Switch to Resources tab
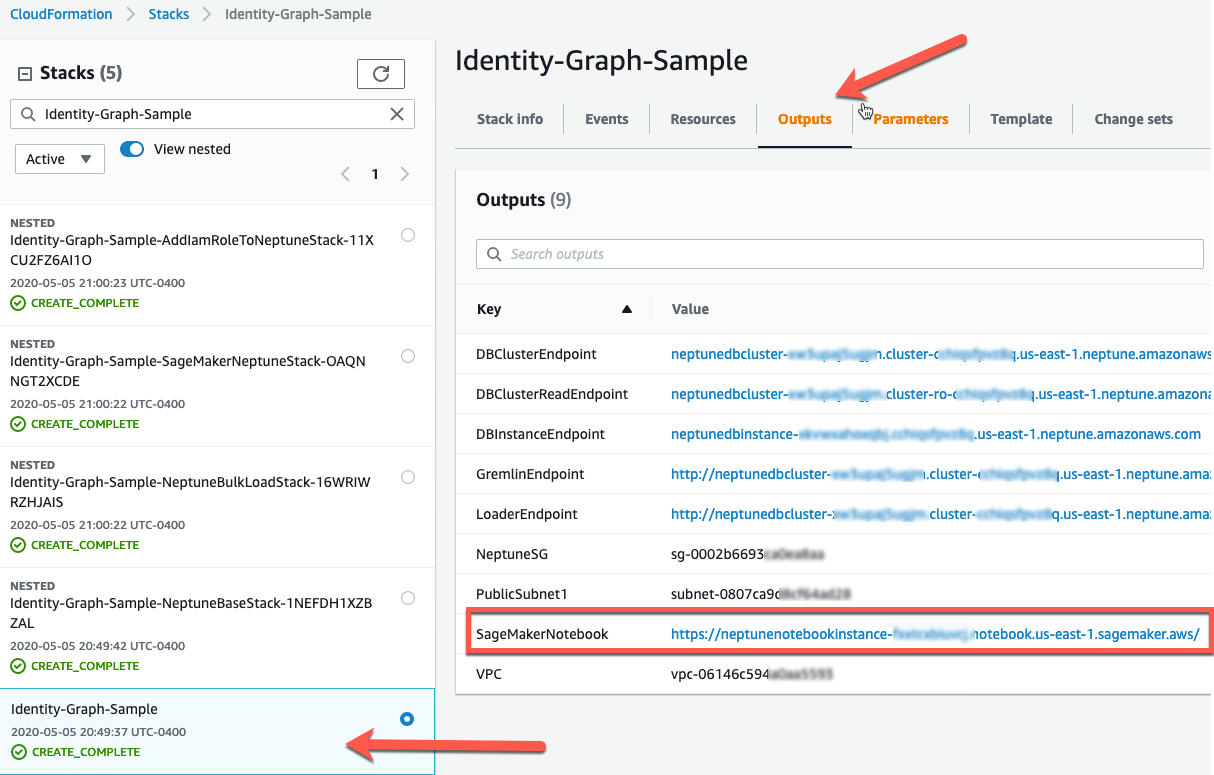This screenshot has height=775, width=1214. pos(703,119)
